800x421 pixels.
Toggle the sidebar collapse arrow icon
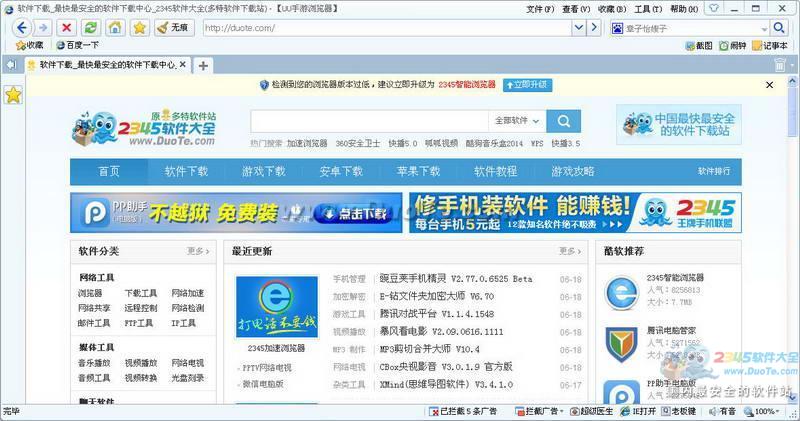pos(11,65)
